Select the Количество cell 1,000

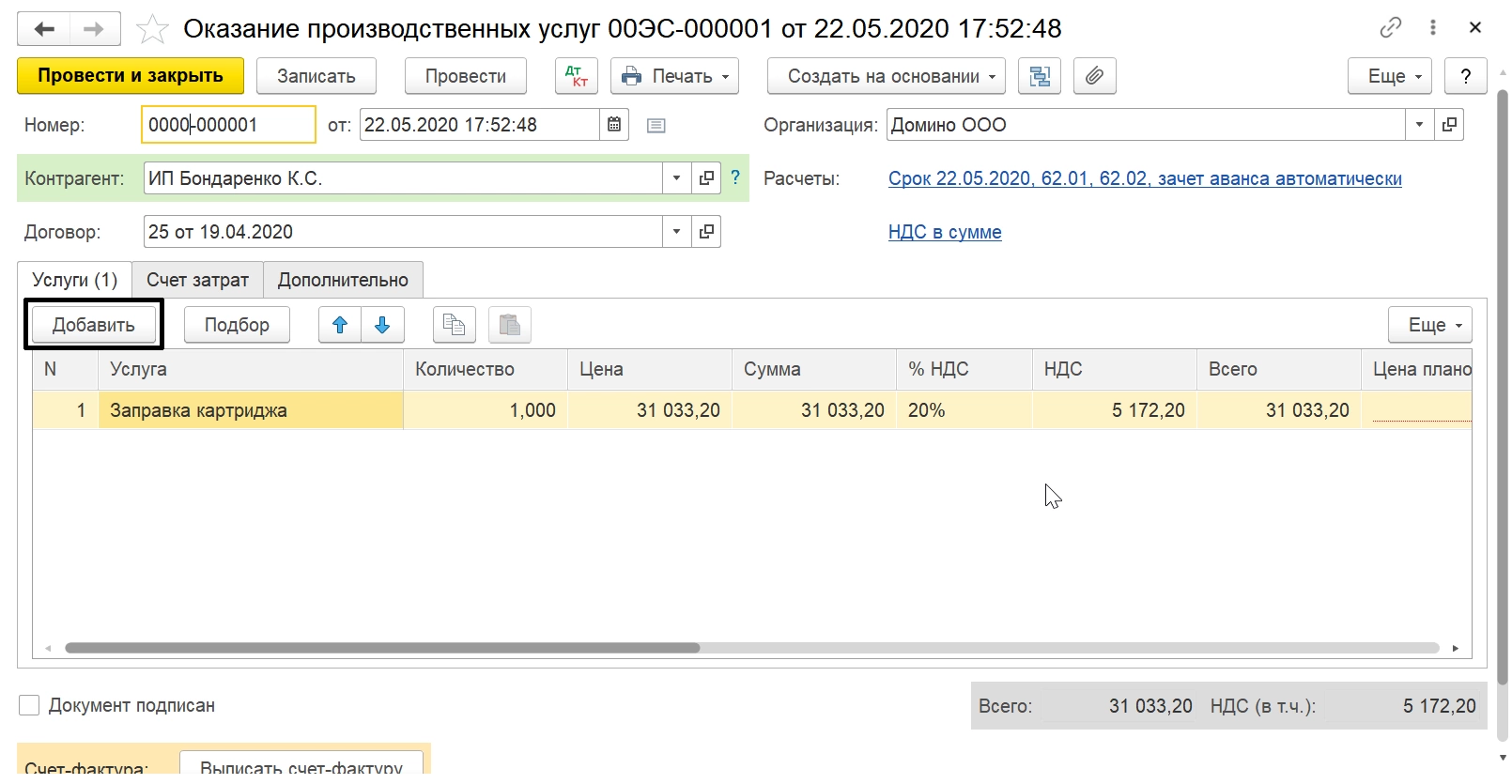coord(486,410)
